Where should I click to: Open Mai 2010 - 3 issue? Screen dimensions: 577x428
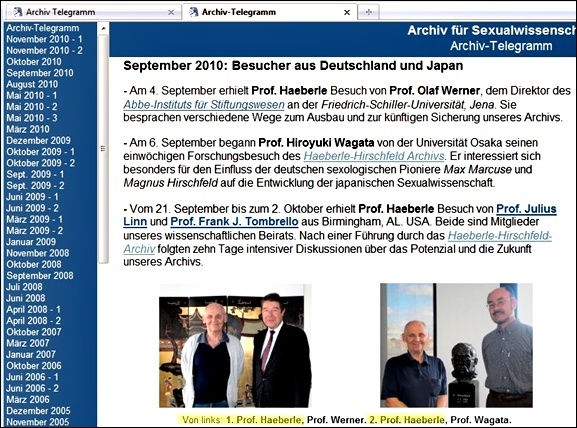tap(32, 118)
